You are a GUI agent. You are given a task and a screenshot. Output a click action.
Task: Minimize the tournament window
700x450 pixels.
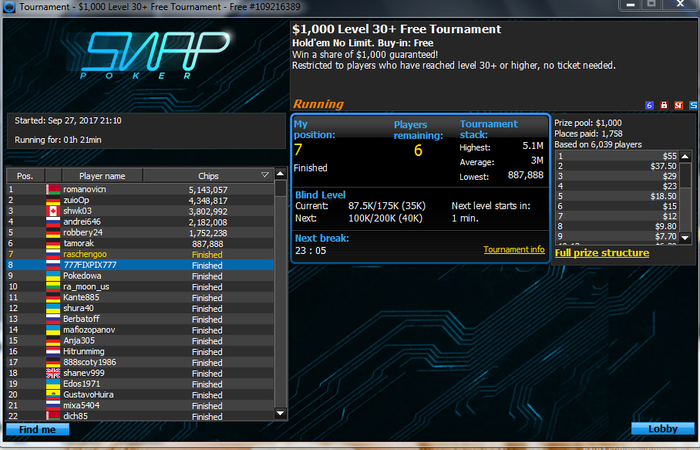[x=631, y=4]
